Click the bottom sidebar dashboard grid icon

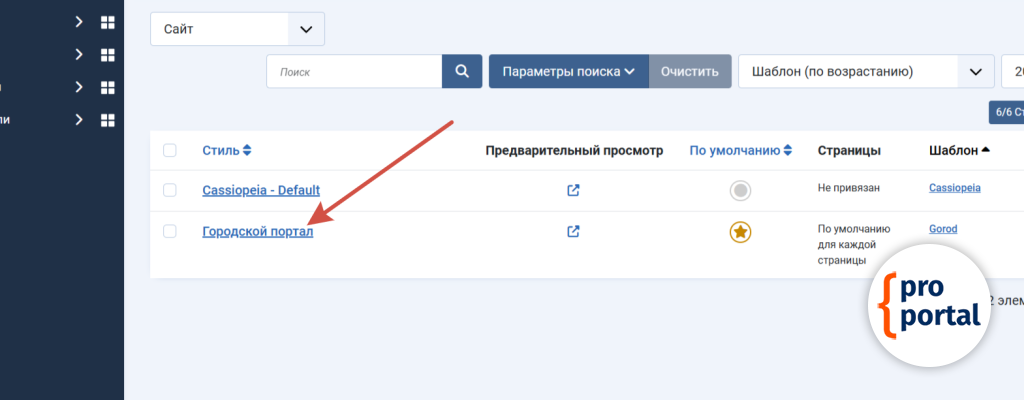pos(108,120)
